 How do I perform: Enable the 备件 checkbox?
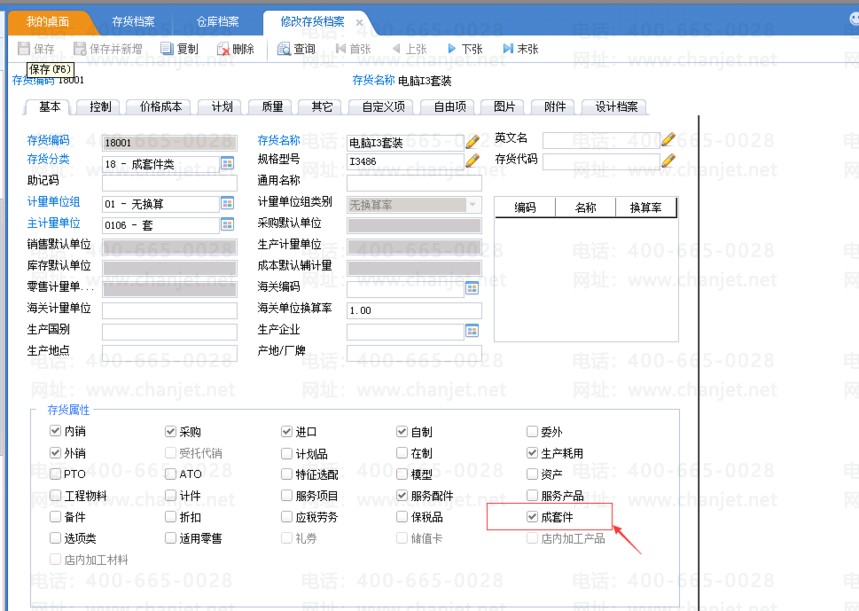[x=55, y=517]
